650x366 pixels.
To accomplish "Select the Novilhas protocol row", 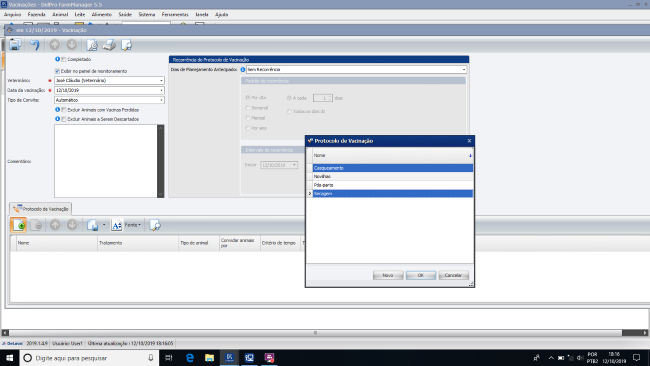I will click(x=393, y=177).
